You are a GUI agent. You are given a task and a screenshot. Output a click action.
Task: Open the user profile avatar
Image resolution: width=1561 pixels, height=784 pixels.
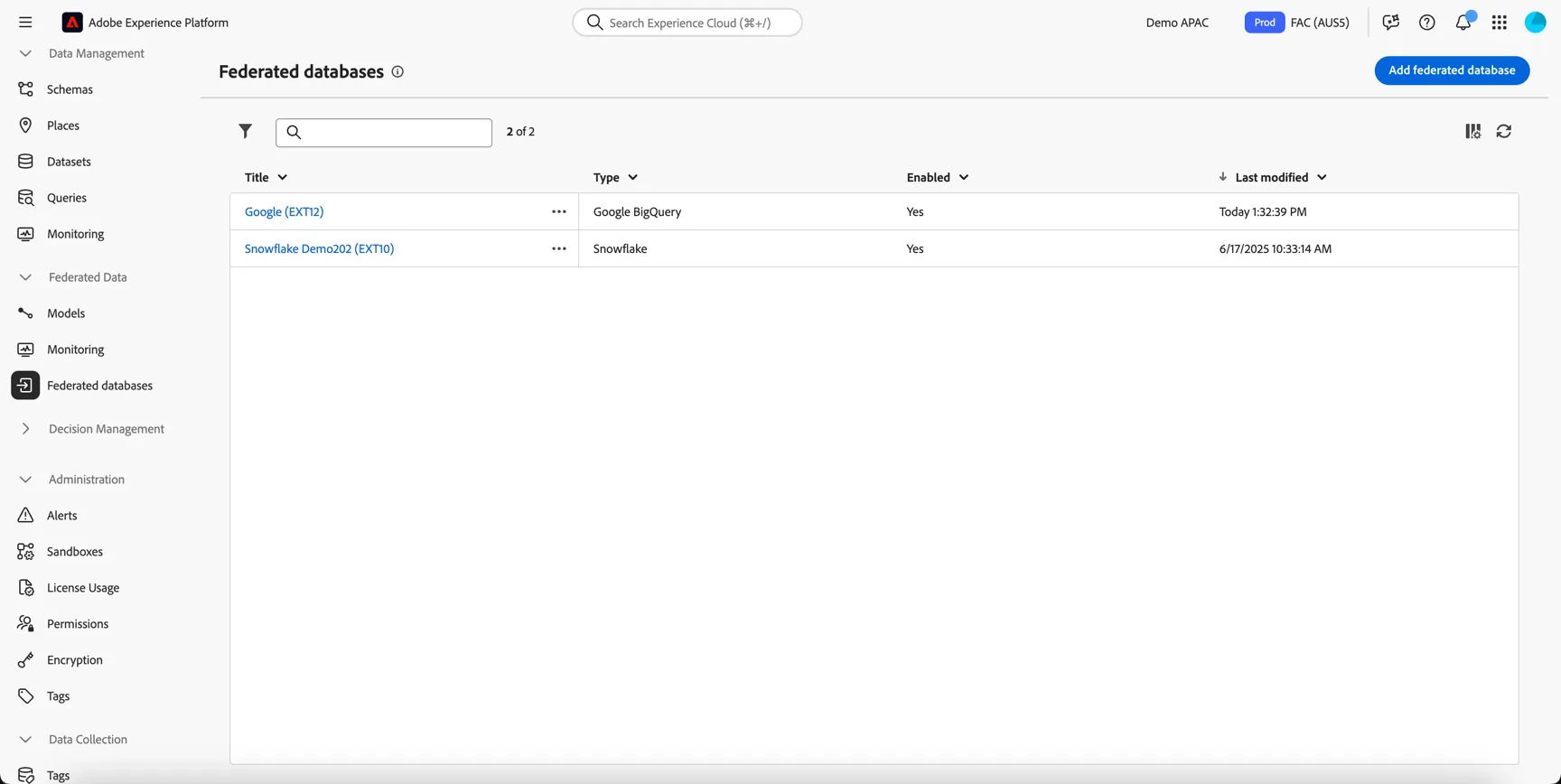pyautogui.click(x=1536, y=23)
